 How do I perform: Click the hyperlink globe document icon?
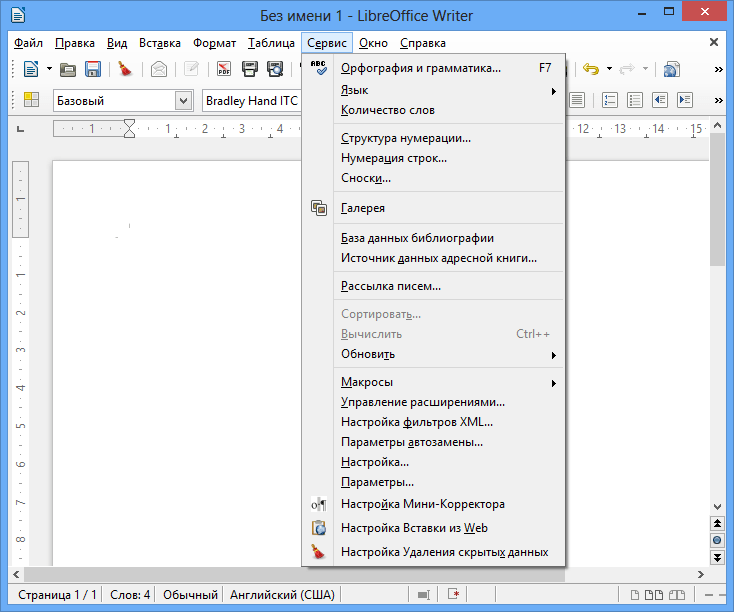[672, 69]
